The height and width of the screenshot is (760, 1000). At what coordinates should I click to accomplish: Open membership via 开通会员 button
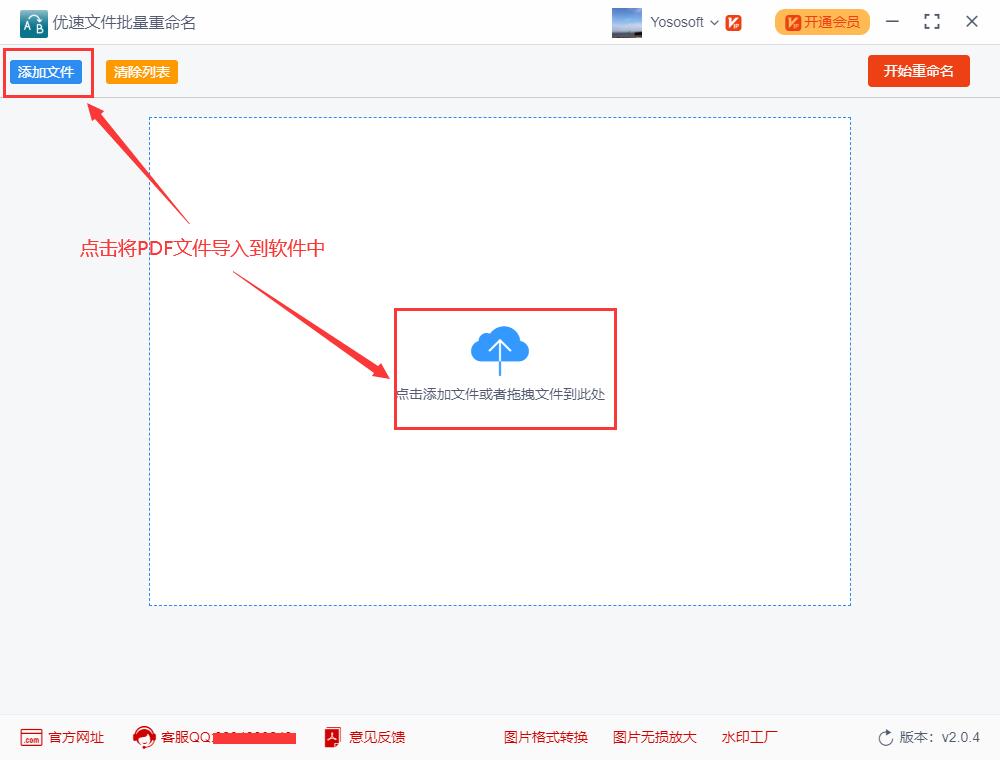822,22
